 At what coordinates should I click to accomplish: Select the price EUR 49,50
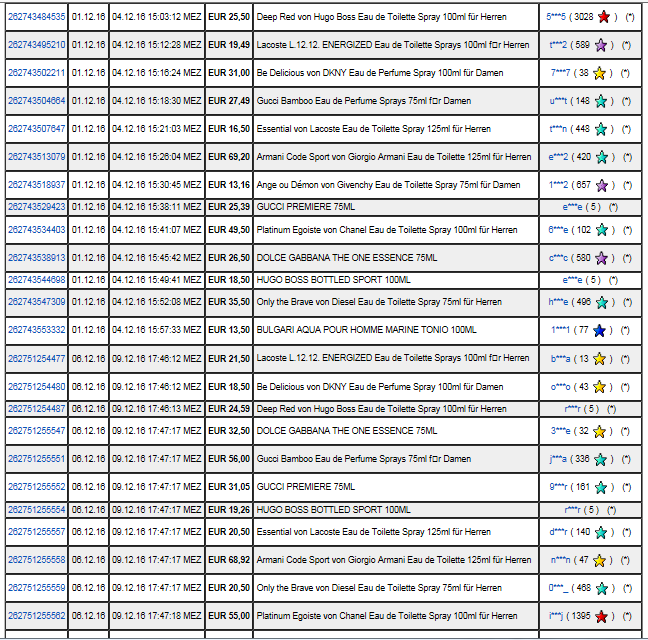pos(229,230)
